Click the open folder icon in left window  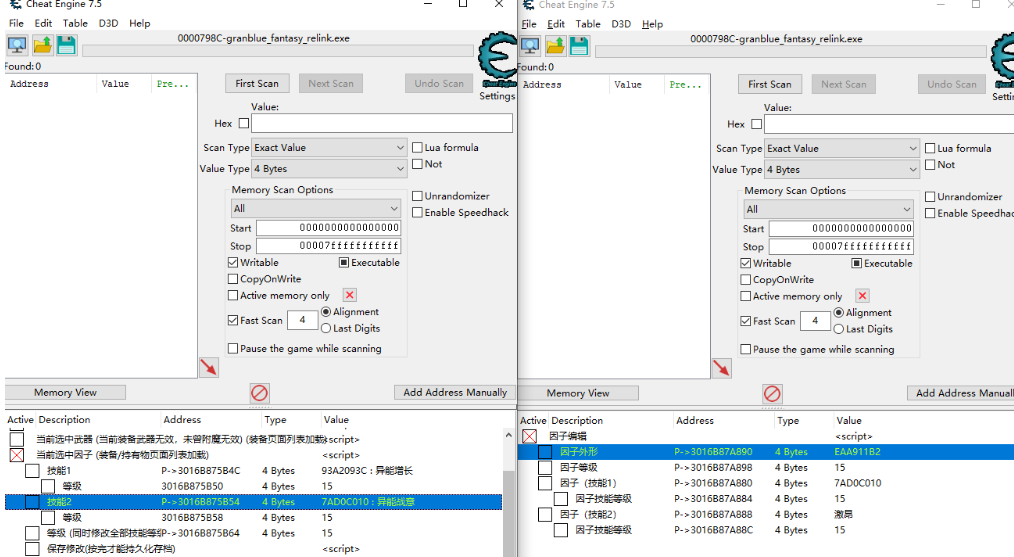pyautogui.click(x=42, y=45)
